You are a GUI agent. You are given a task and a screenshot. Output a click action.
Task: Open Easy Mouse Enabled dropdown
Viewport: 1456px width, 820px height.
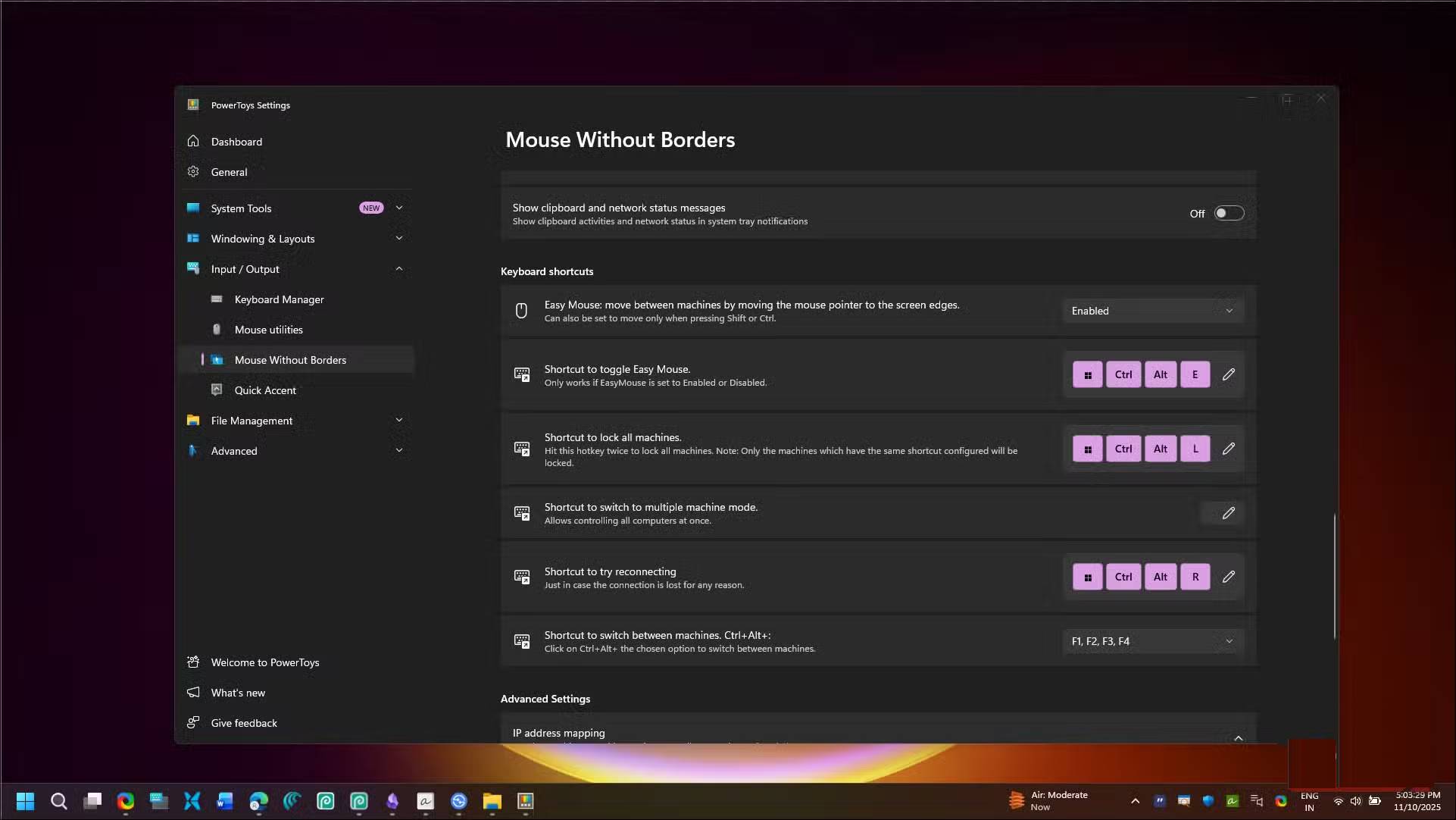(x=1151, y=311)
